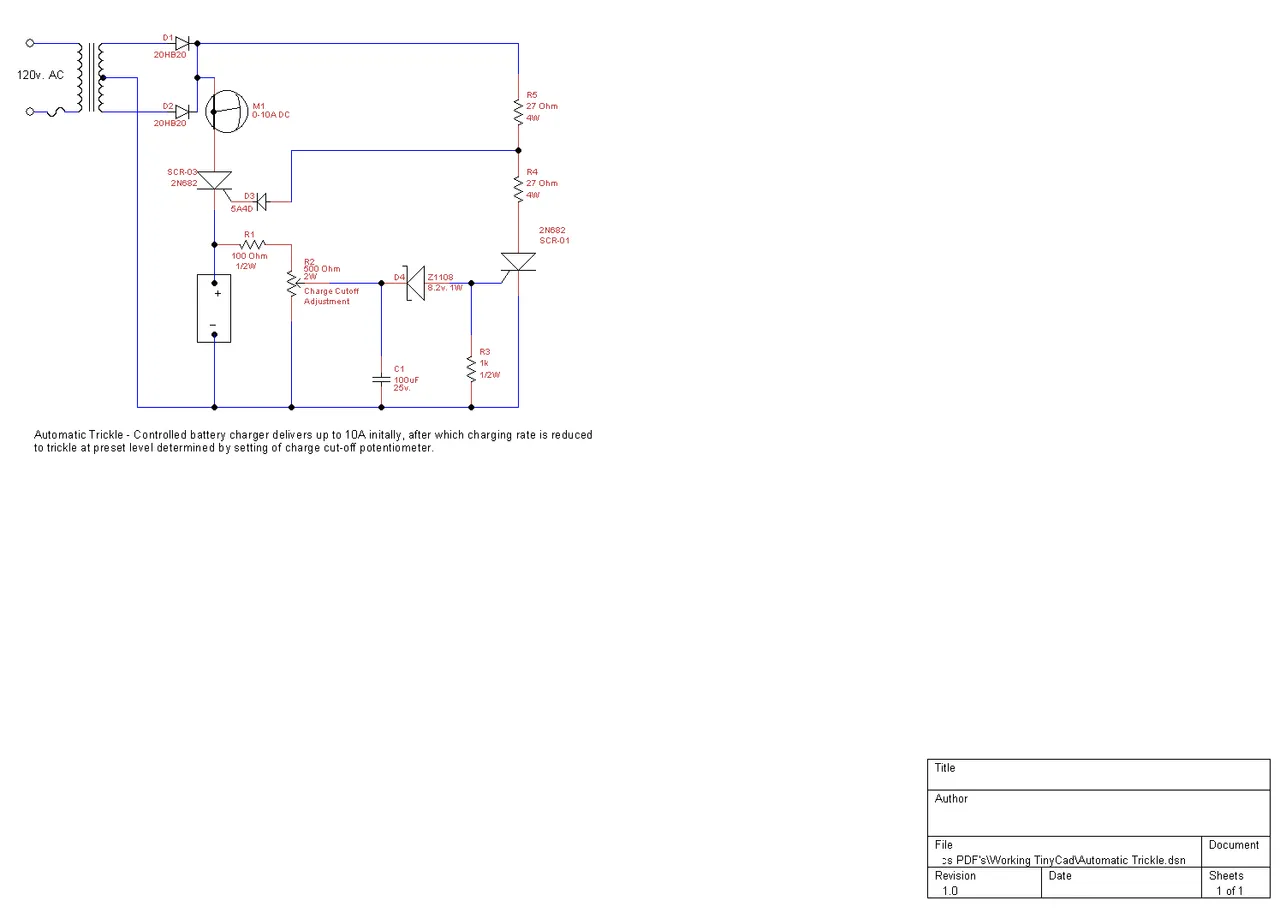Click the 'Document' cell in title block
This screenshot has width=1280, height=908.
click(x=1235, y=851)
